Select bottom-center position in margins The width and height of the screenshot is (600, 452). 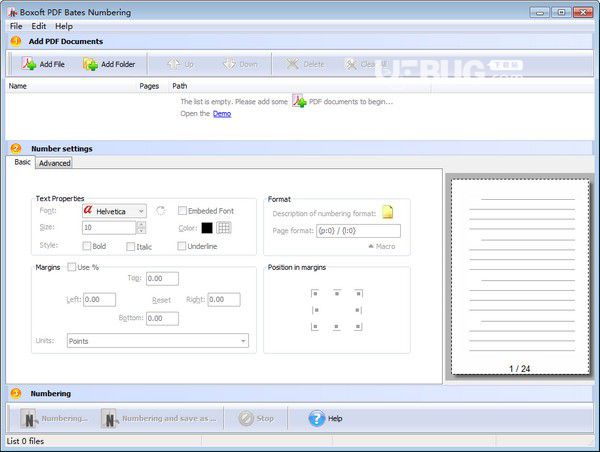click(336, 326)
